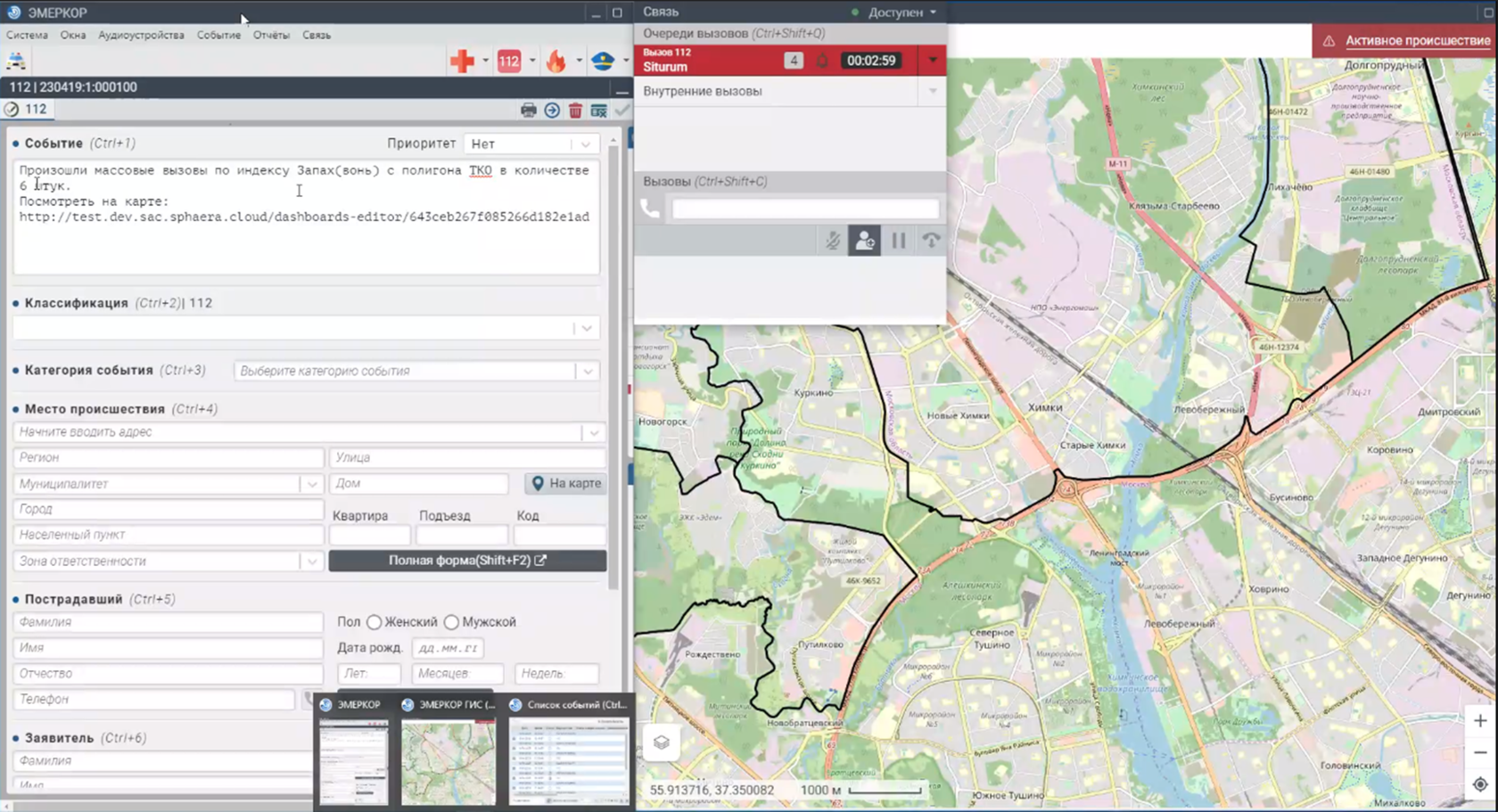Viewport: 1498px width, 812px height.
Task: Click the ЭМЕРКОР app logo in title bar
Action: 13,12
